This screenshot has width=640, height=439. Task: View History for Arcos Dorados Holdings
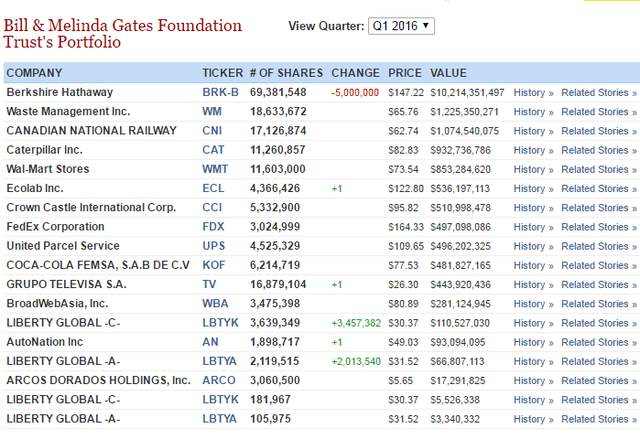pos(533,380)
